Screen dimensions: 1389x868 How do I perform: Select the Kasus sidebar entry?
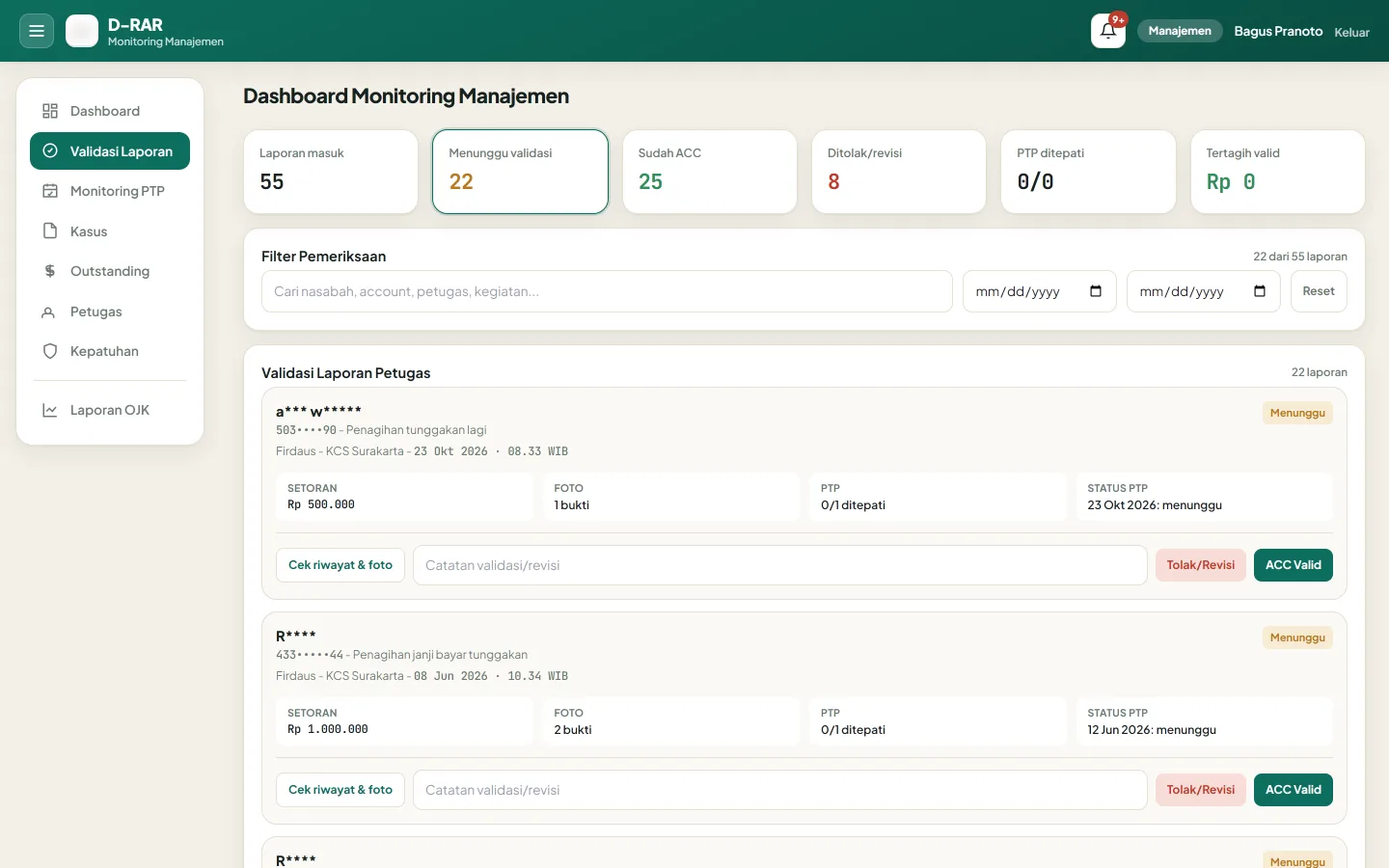[x=110, y=231]
